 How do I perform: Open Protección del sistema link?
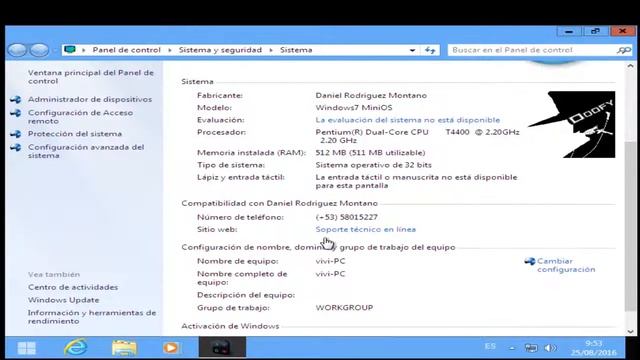tap(75, 134)
